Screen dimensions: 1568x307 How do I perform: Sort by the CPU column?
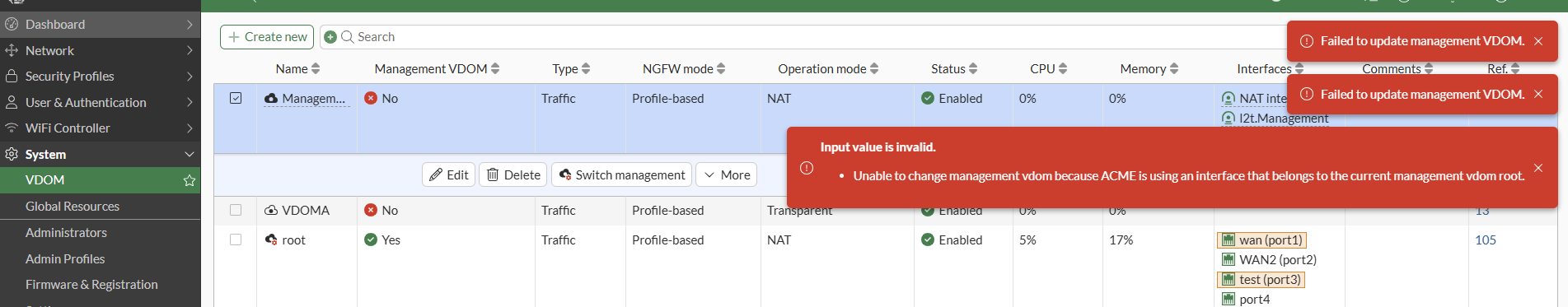coord(1048,68)
